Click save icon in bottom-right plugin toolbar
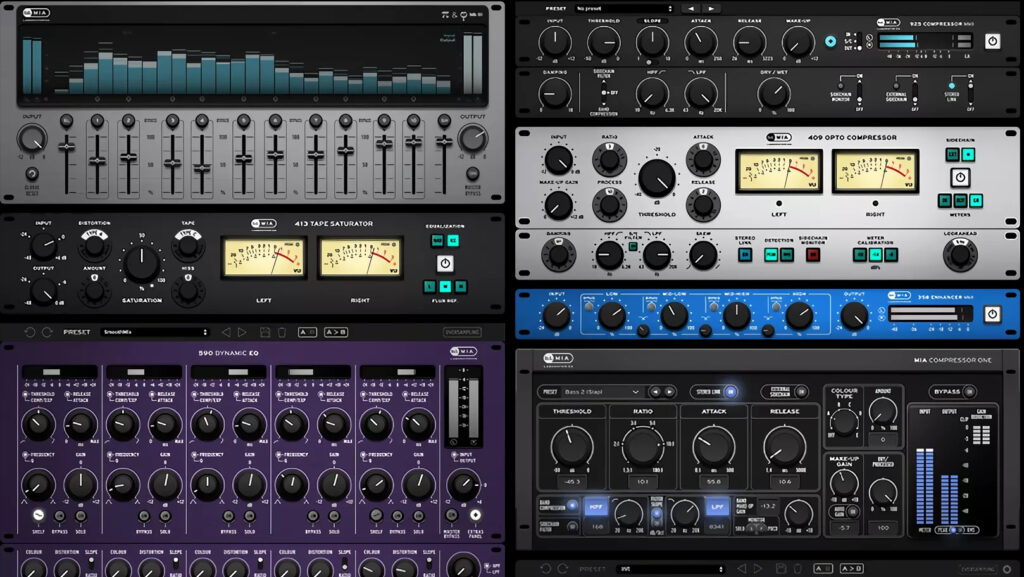The width and height of the screenshot is (1024, 577). (x=780, y=569)
